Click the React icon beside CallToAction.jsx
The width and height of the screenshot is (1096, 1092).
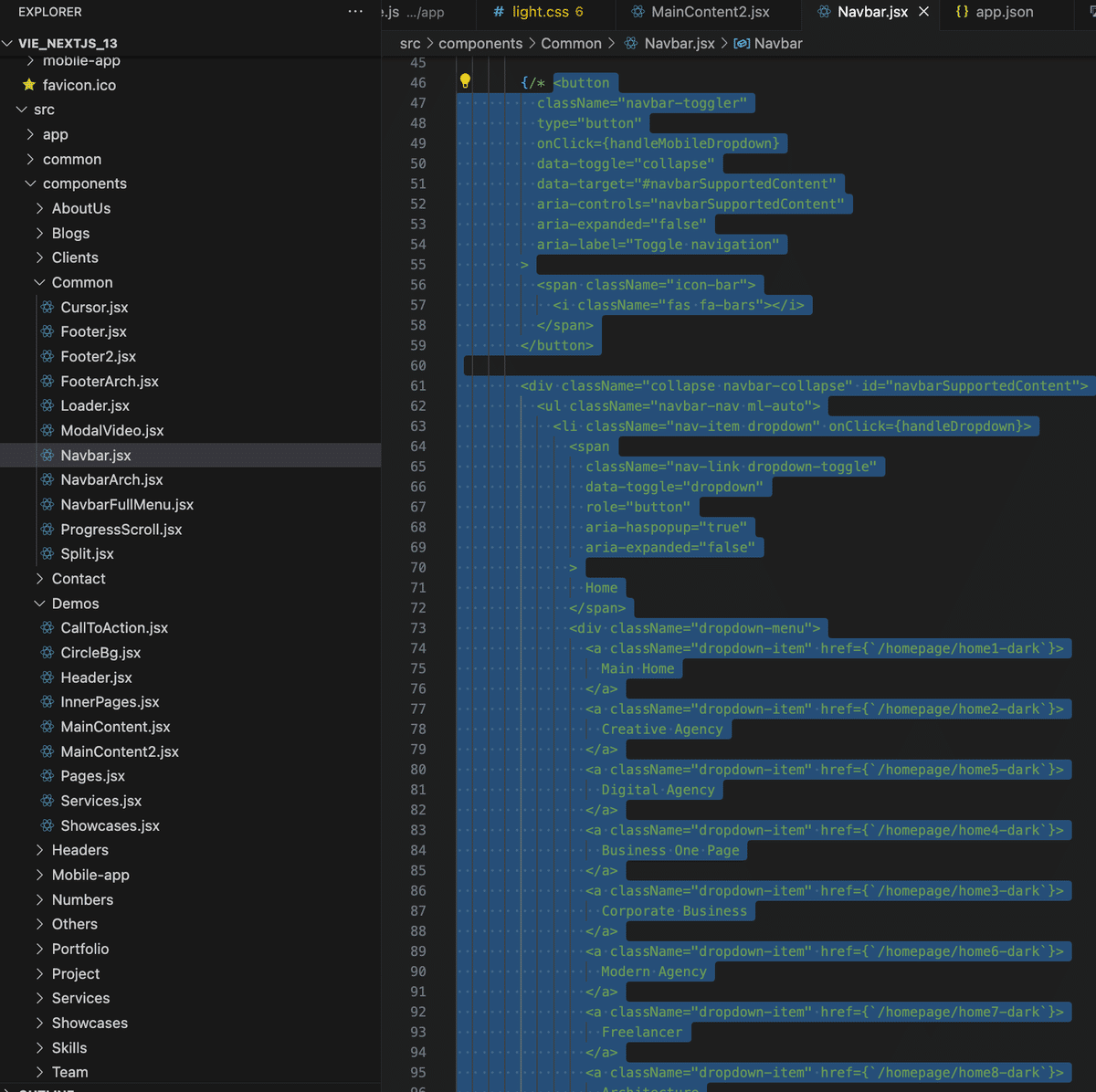pyautogui.click(x=47, y=627)
